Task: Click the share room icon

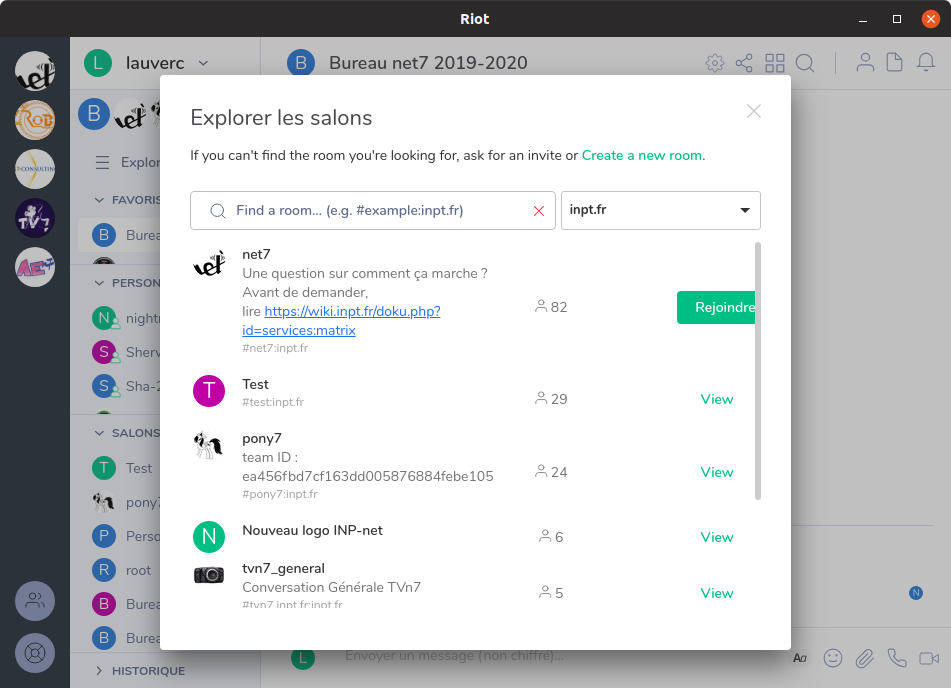Action: (744, 63)
